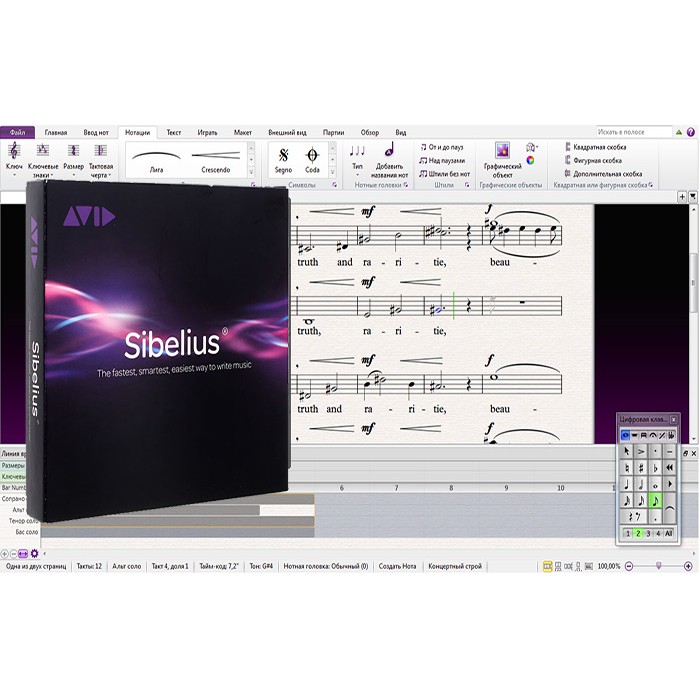This screenshot has width=700, height=700.
Task: Switch to the Макет tab
Action: tap(243, 133)
